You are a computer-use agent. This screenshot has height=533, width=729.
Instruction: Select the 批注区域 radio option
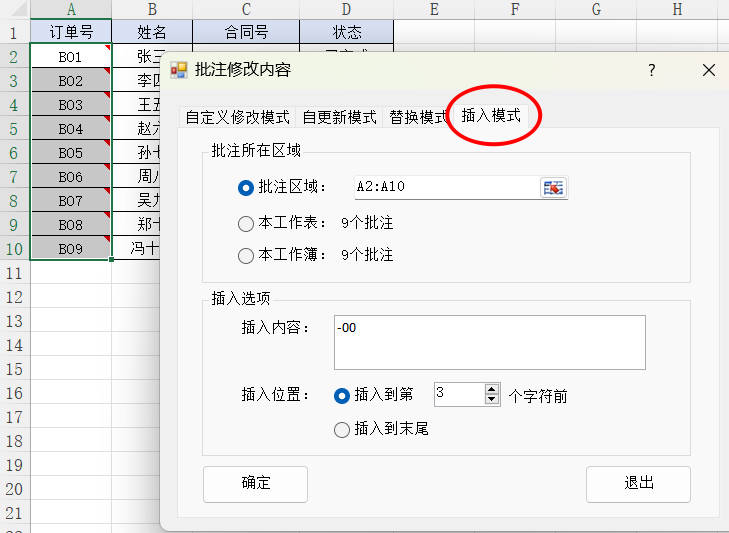tap(246, 187)
